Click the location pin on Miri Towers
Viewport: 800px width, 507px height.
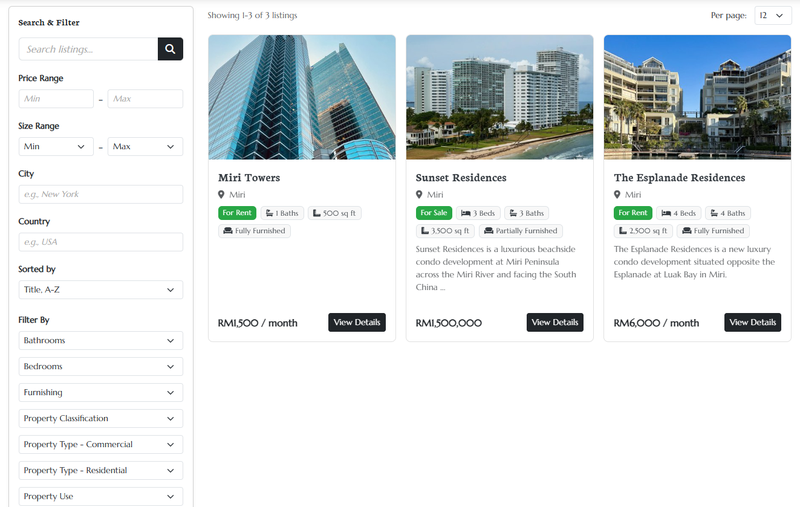click(222, 195)
